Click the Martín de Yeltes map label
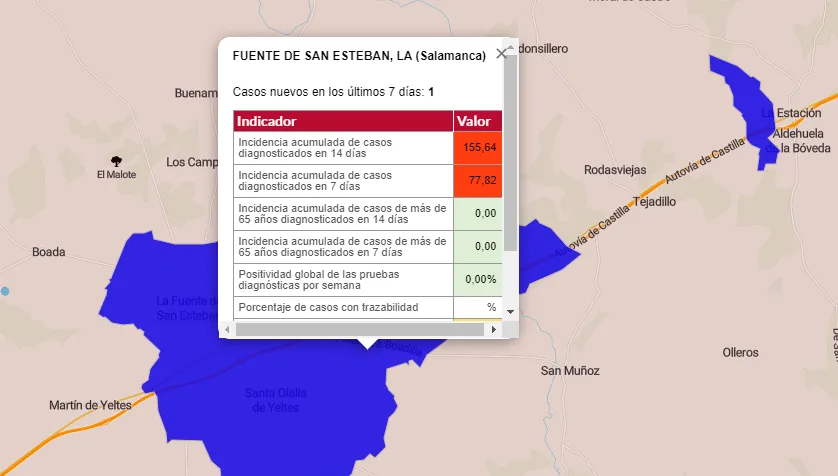Viewport: 838px width, 476px height. point(90,405)
